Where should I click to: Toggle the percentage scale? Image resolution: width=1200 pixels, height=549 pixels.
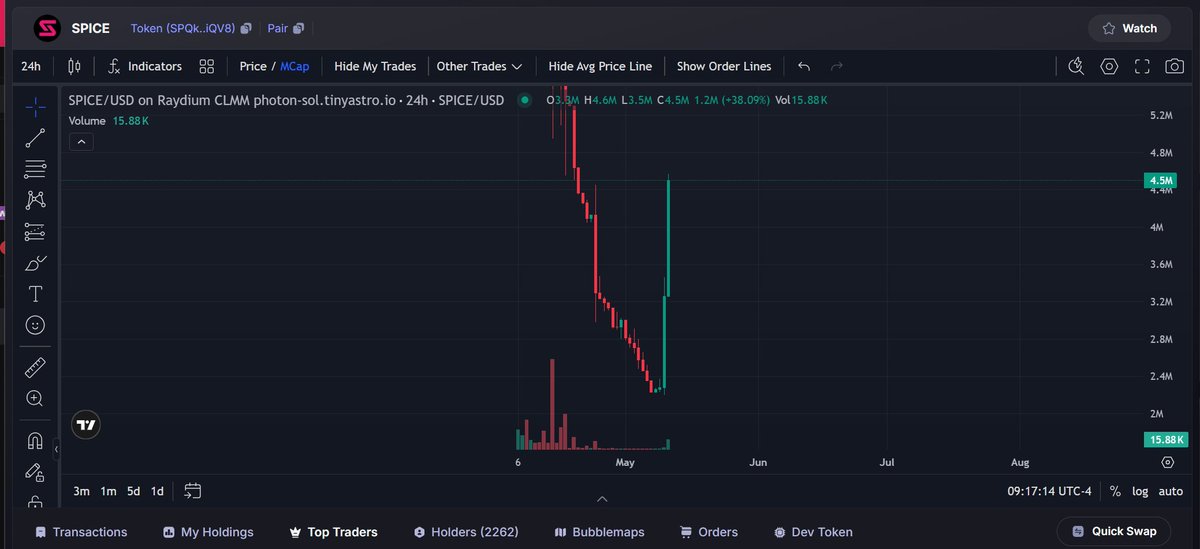(x=1115, y=491)
